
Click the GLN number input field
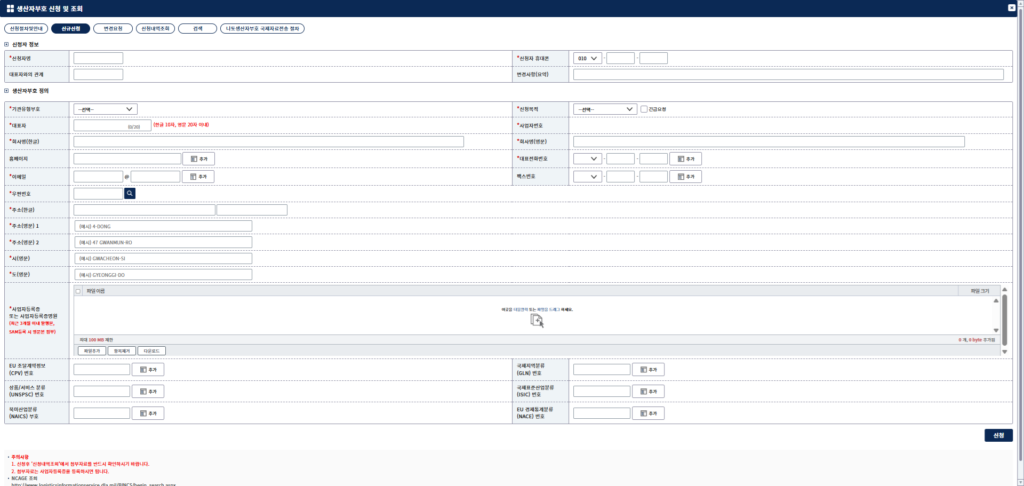tap(602, 370)
